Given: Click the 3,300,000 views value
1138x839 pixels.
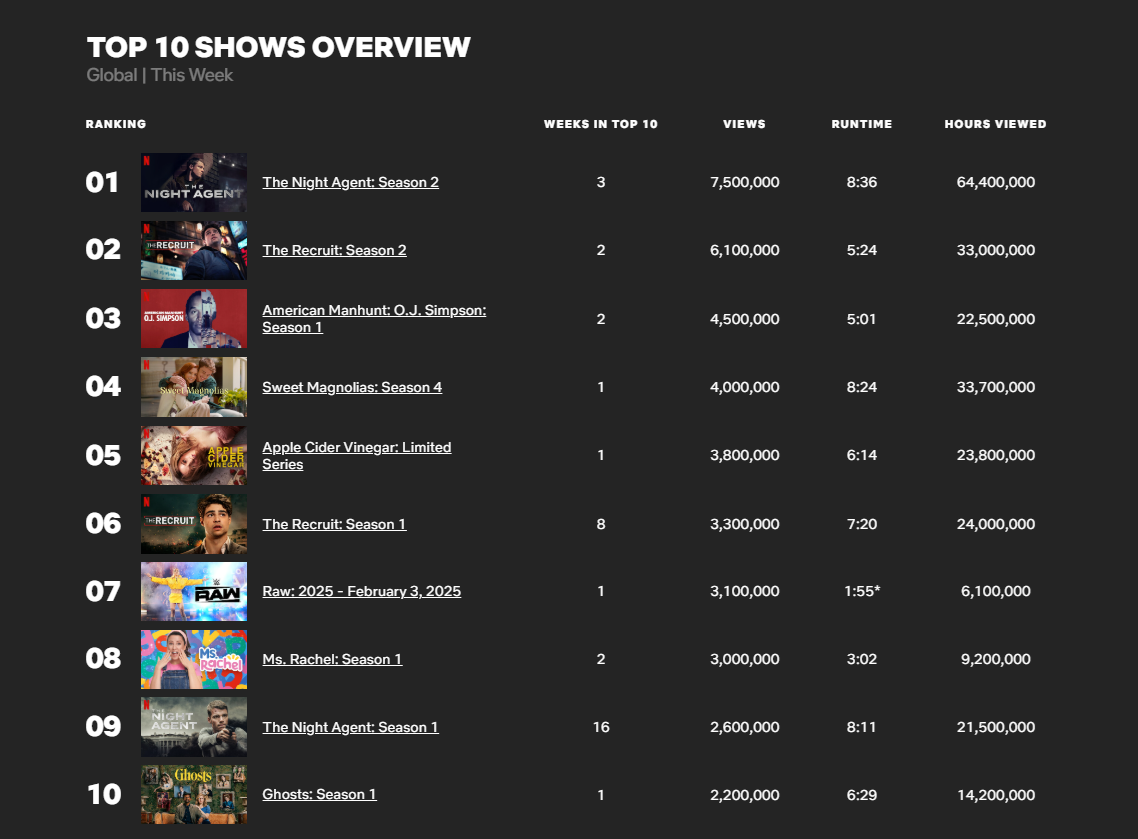Looking at the screenshot, I should (745, 524).
